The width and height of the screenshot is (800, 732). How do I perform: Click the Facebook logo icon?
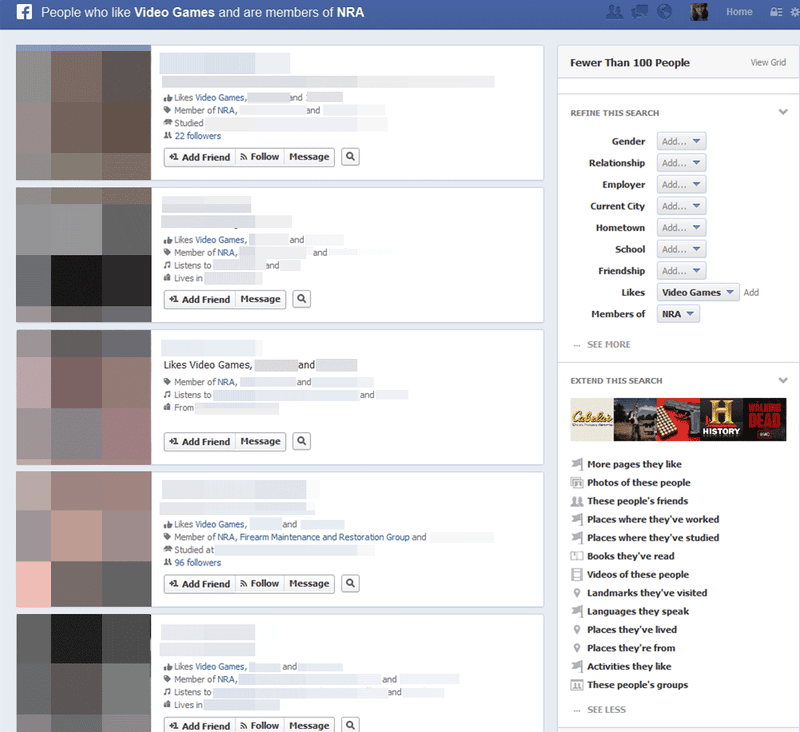pyautogui.click(x=24, y=12)
